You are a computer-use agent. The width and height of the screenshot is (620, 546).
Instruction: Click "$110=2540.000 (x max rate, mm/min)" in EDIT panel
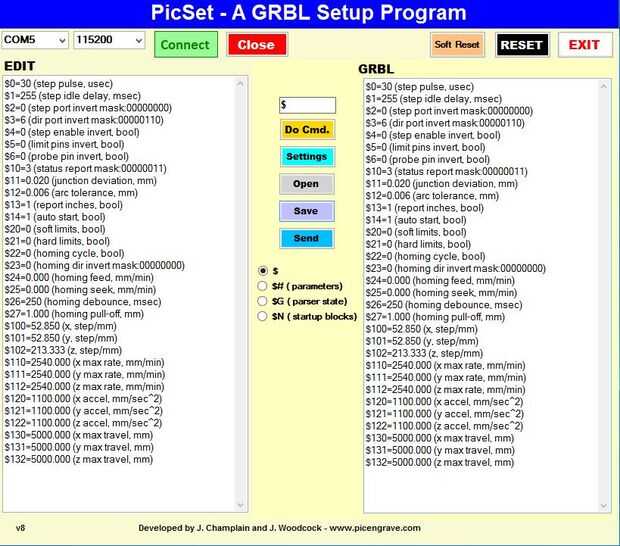pos(84,363)
